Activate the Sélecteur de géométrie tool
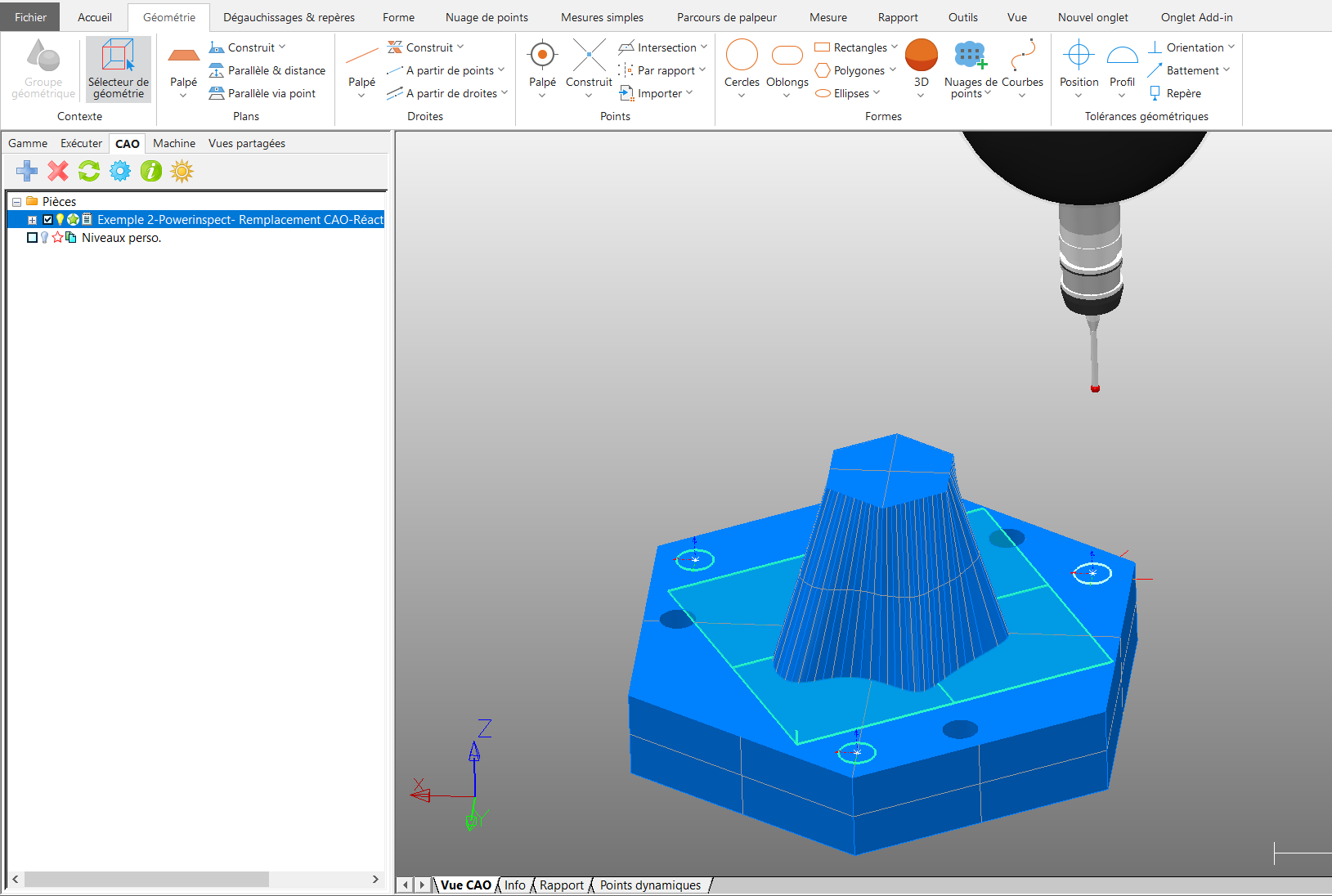 [119, 69]
